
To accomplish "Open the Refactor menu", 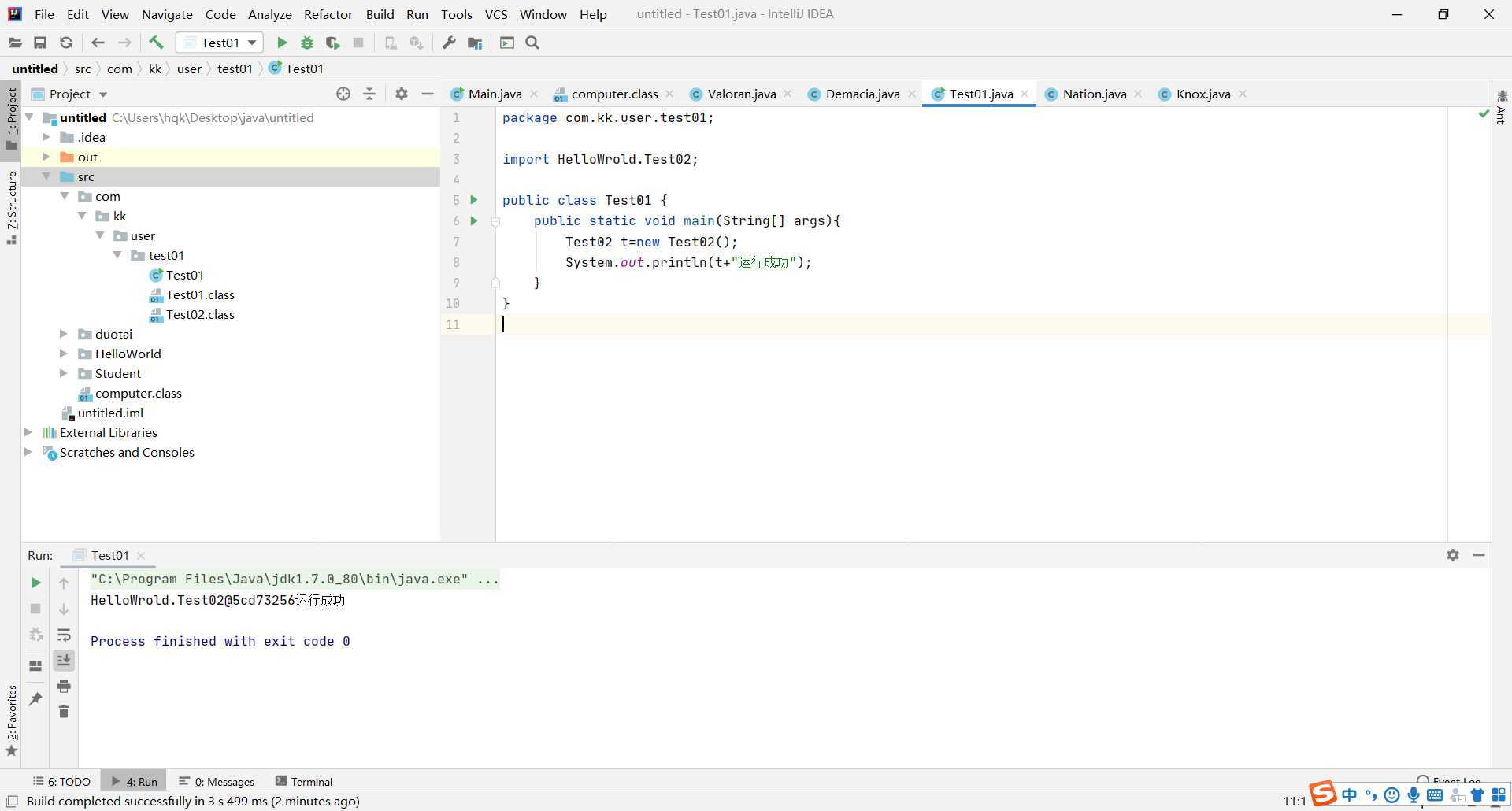I will point(328,14).
